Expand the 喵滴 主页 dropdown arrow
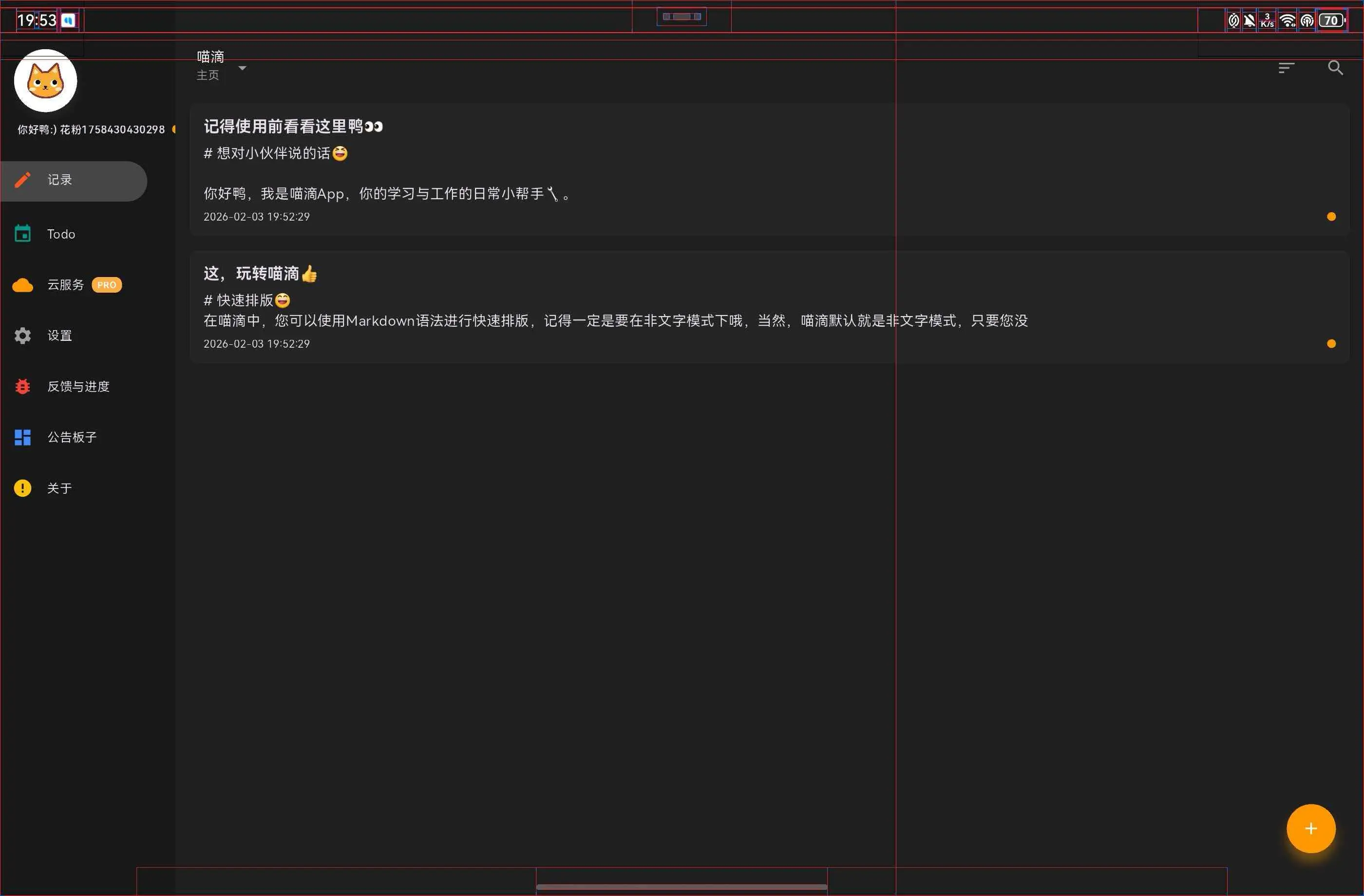The image size is (1364, 896). (243, 68)
